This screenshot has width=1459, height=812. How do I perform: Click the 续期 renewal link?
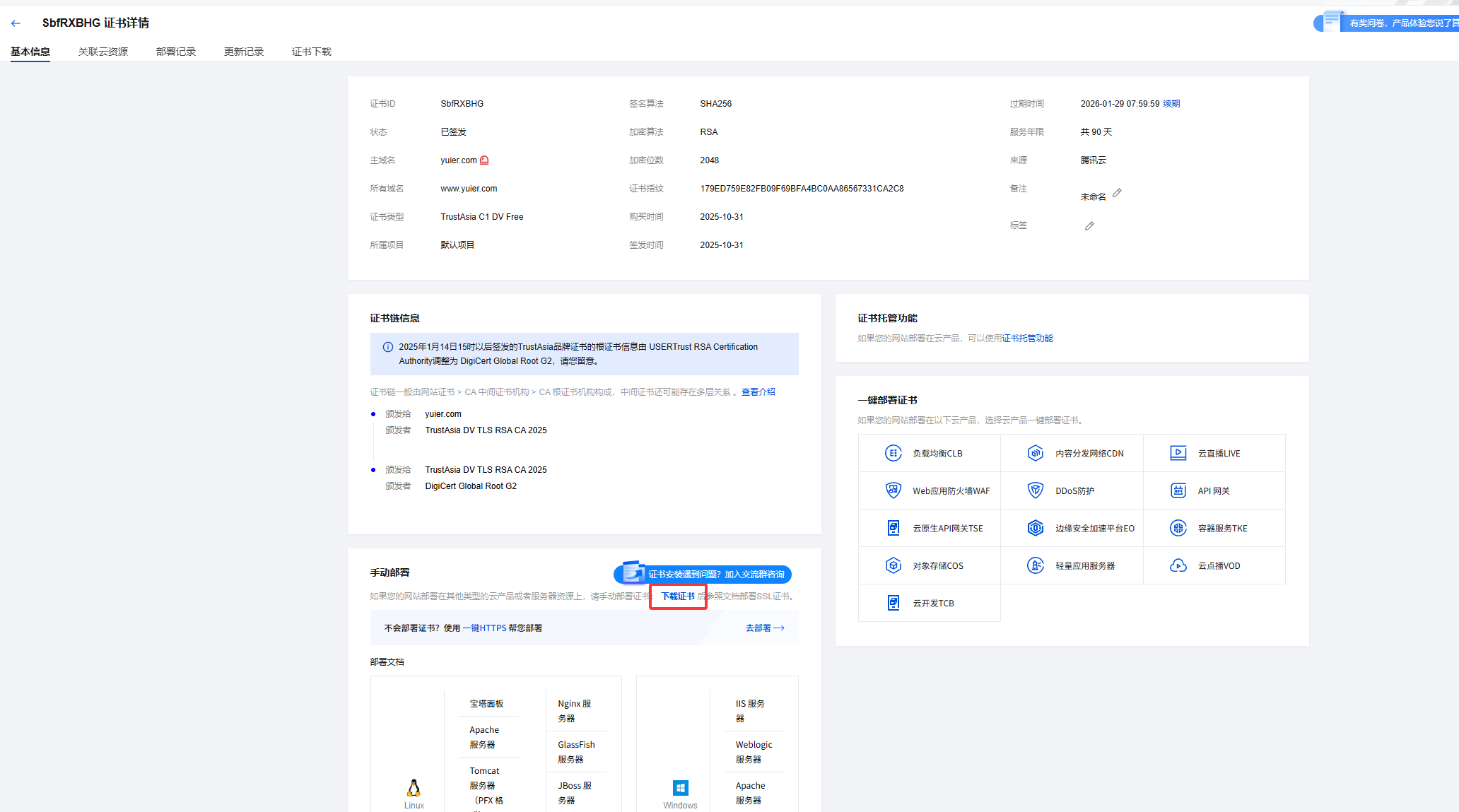point(1171,104)
